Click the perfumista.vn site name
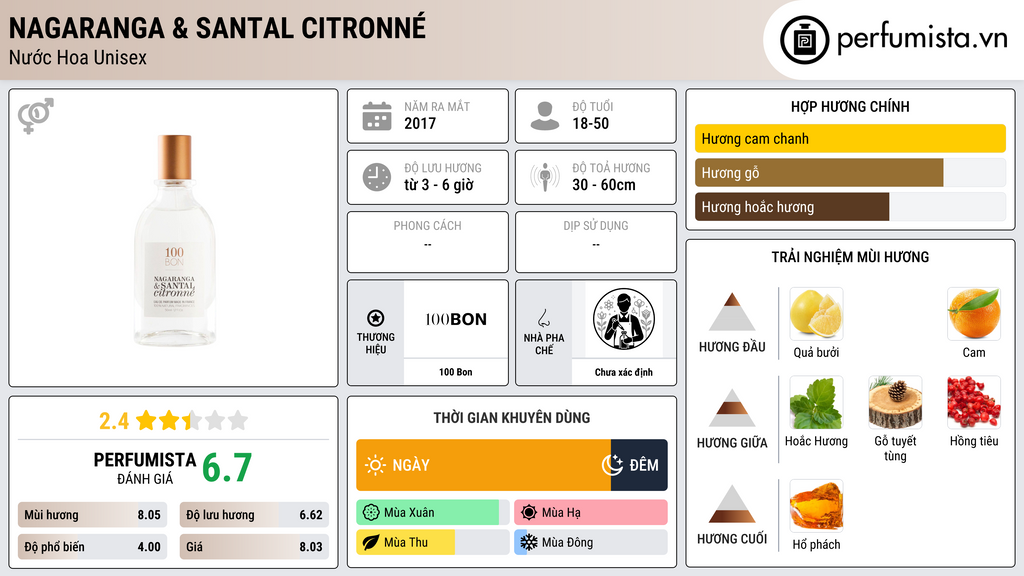 (x=922, y=39)
